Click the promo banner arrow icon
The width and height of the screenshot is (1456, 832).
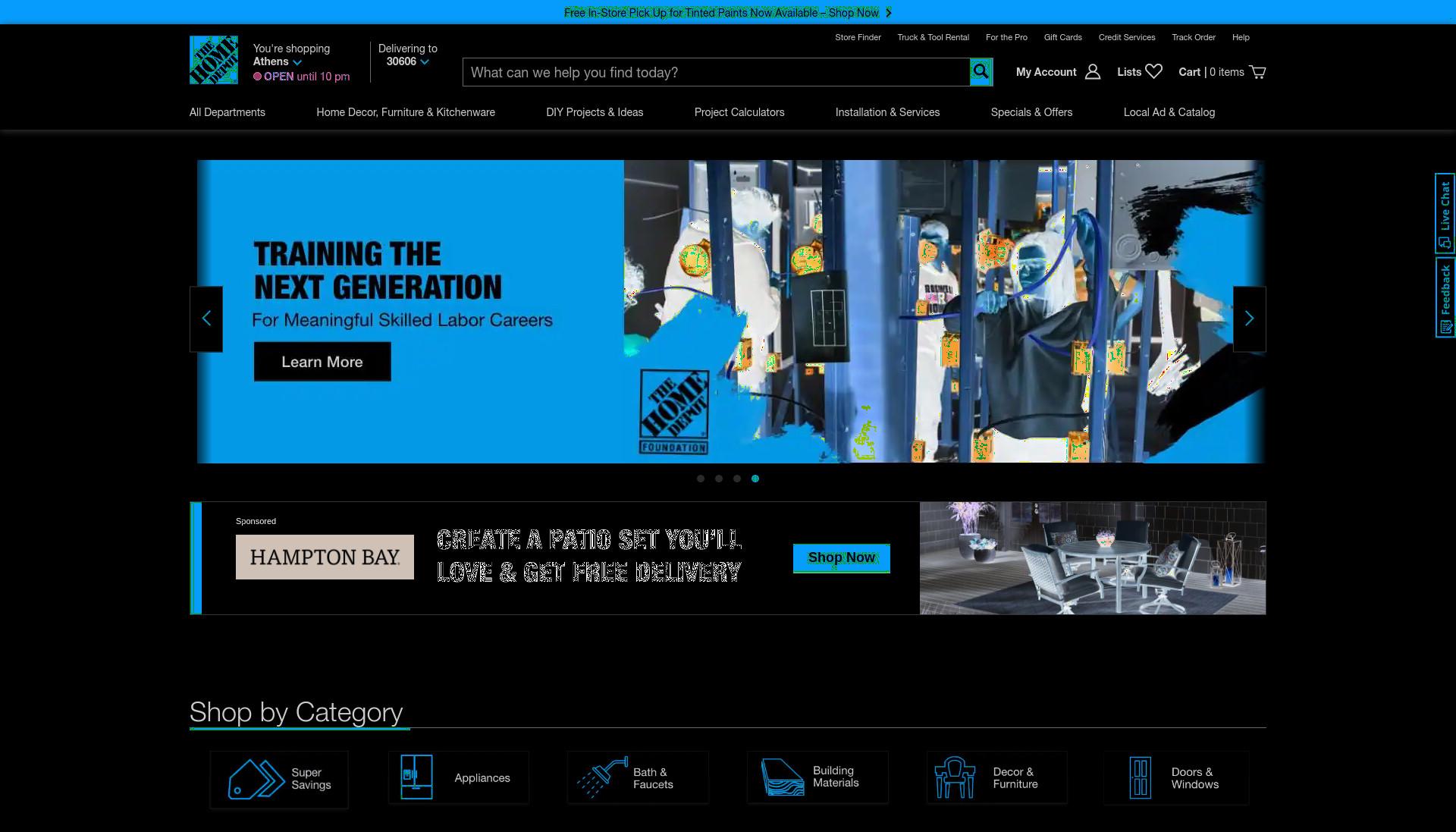tap(889, 13)
